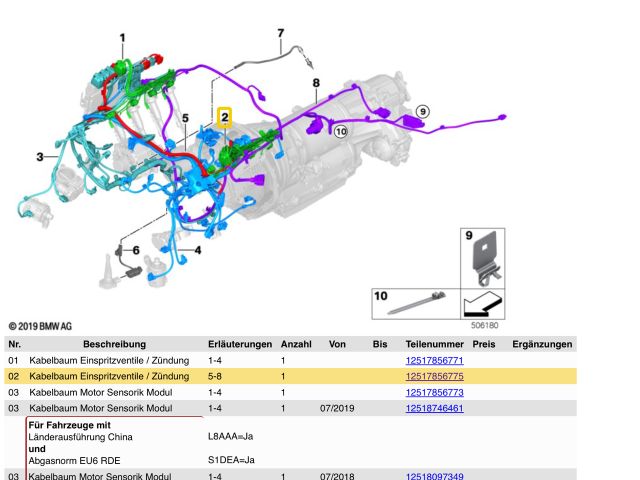
Task: Open part number link 12517856775
Action: (434, 376)
